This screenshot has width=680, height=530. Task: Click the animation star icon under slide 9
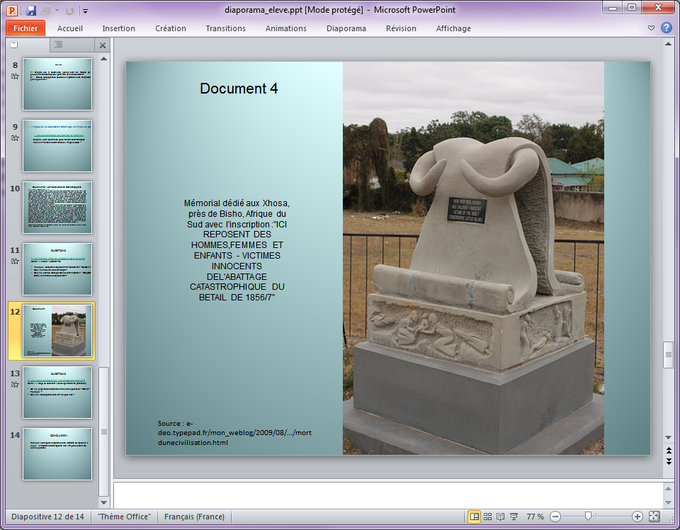click(15, 138)
